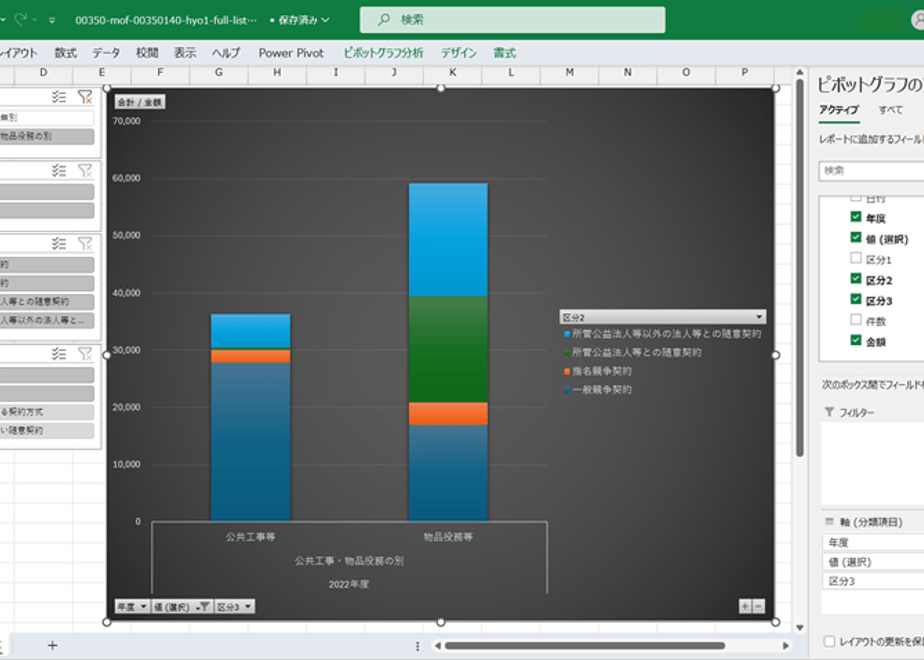Screen dimensions: 924x660
Task: Select column header K
Action: pos(453,72)
